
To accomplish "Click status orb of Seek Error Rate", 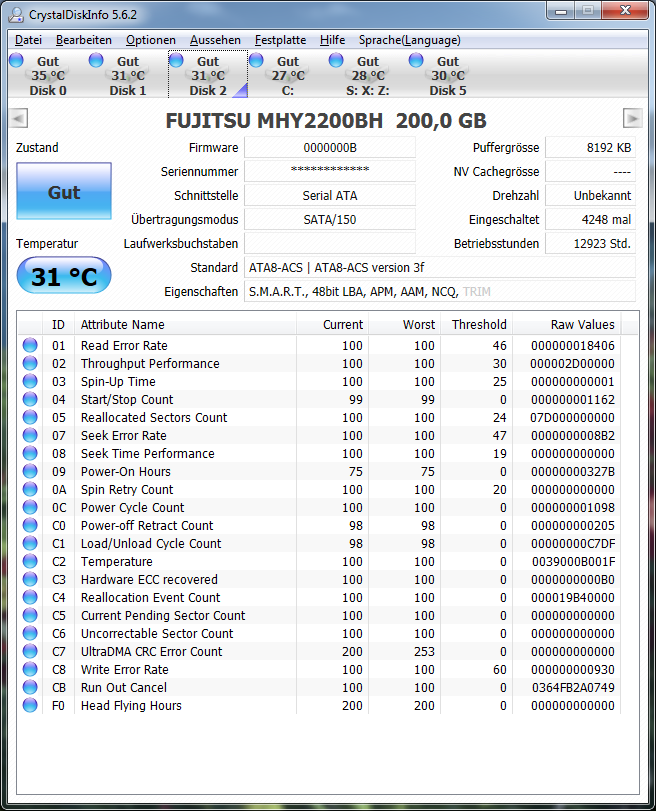I will pos(30,435).
